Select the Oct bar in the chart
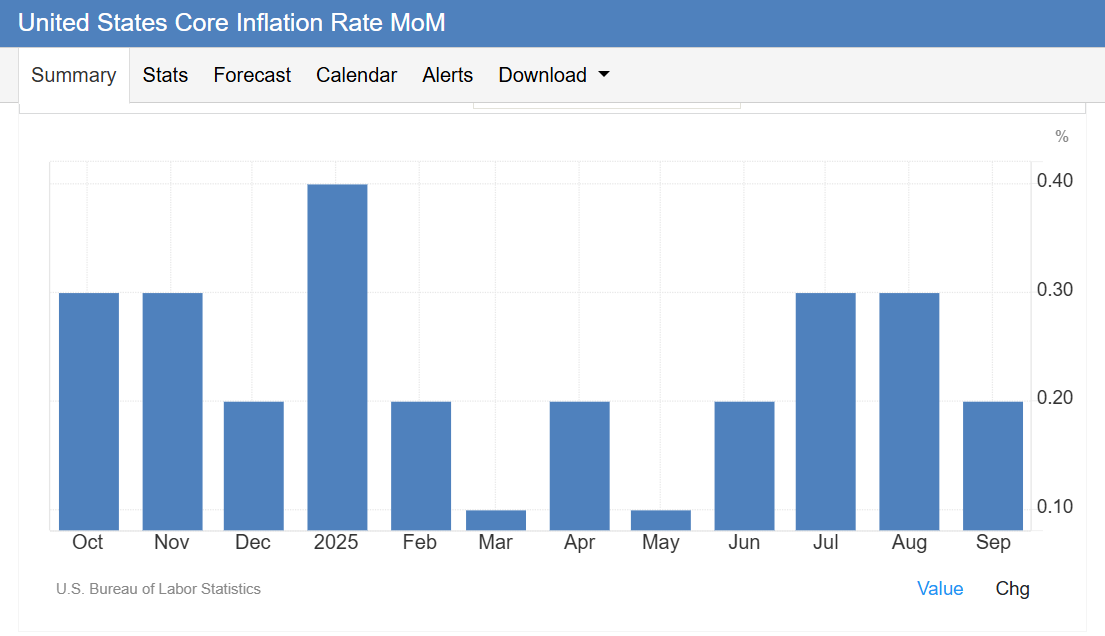Viewport: 1105px width, 636px height. click(x=89, y=411)
